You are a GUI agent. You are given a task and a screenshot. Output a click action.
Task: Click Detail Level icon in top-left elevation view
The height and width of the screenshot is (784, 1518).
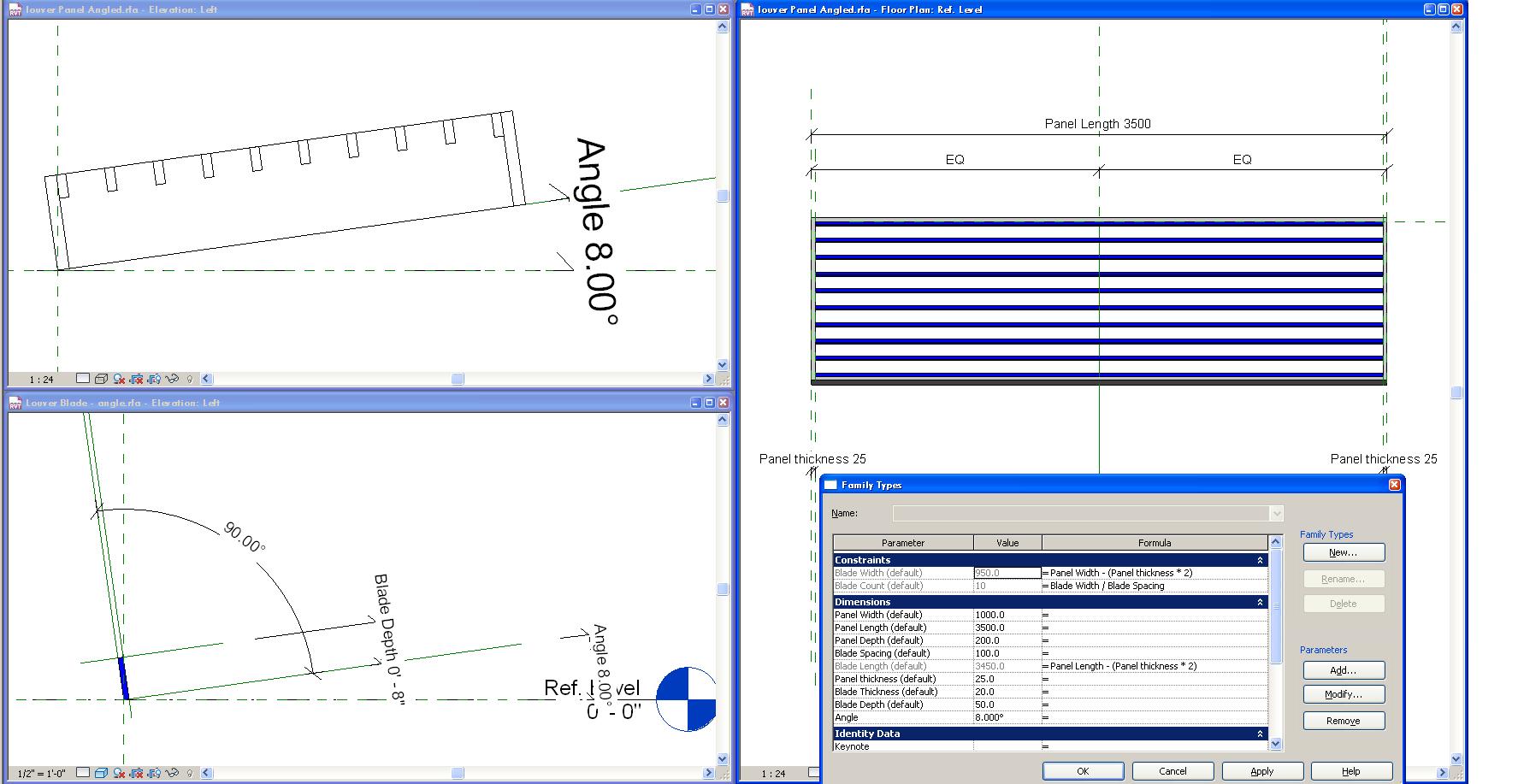pyautogui.click(x=82, y=379)
